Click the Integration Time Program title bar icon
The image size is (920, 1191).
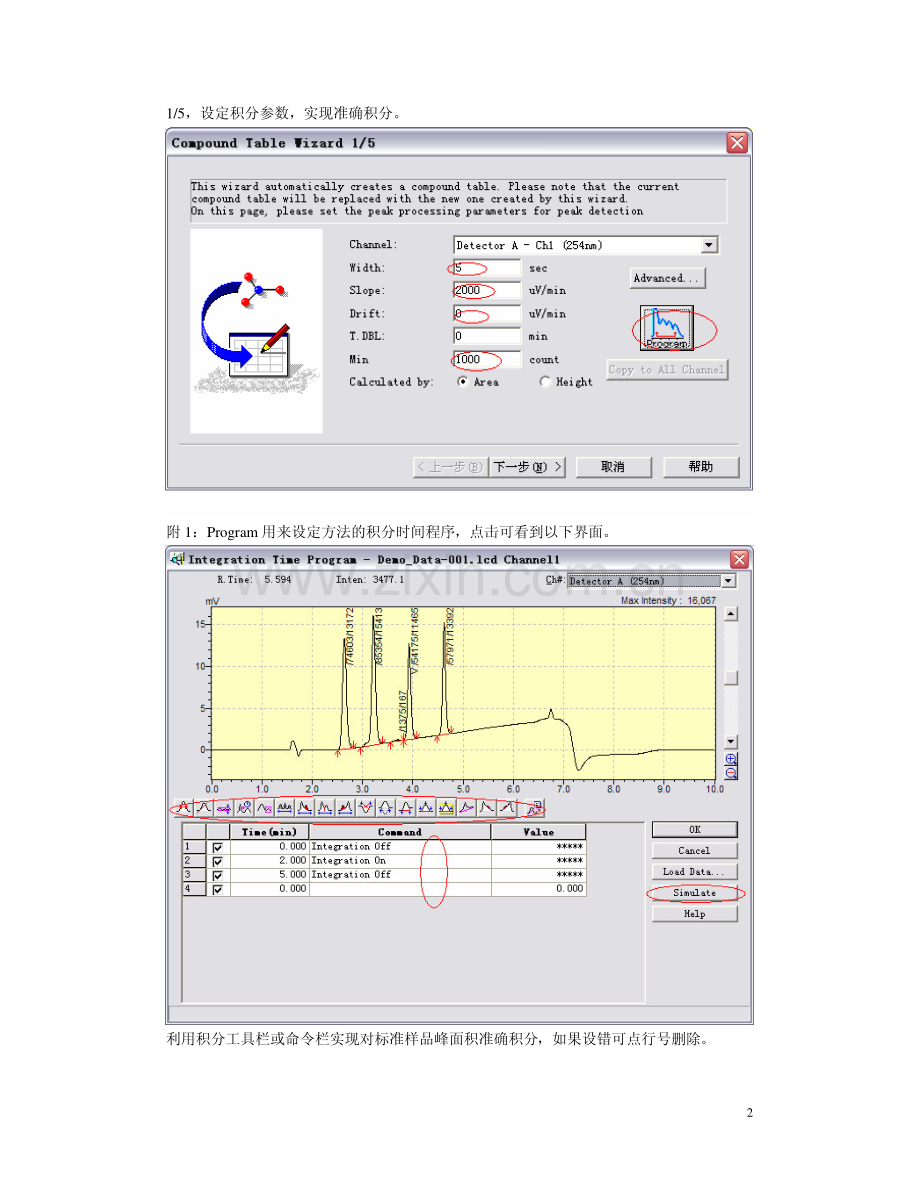(x=177, y=560)
